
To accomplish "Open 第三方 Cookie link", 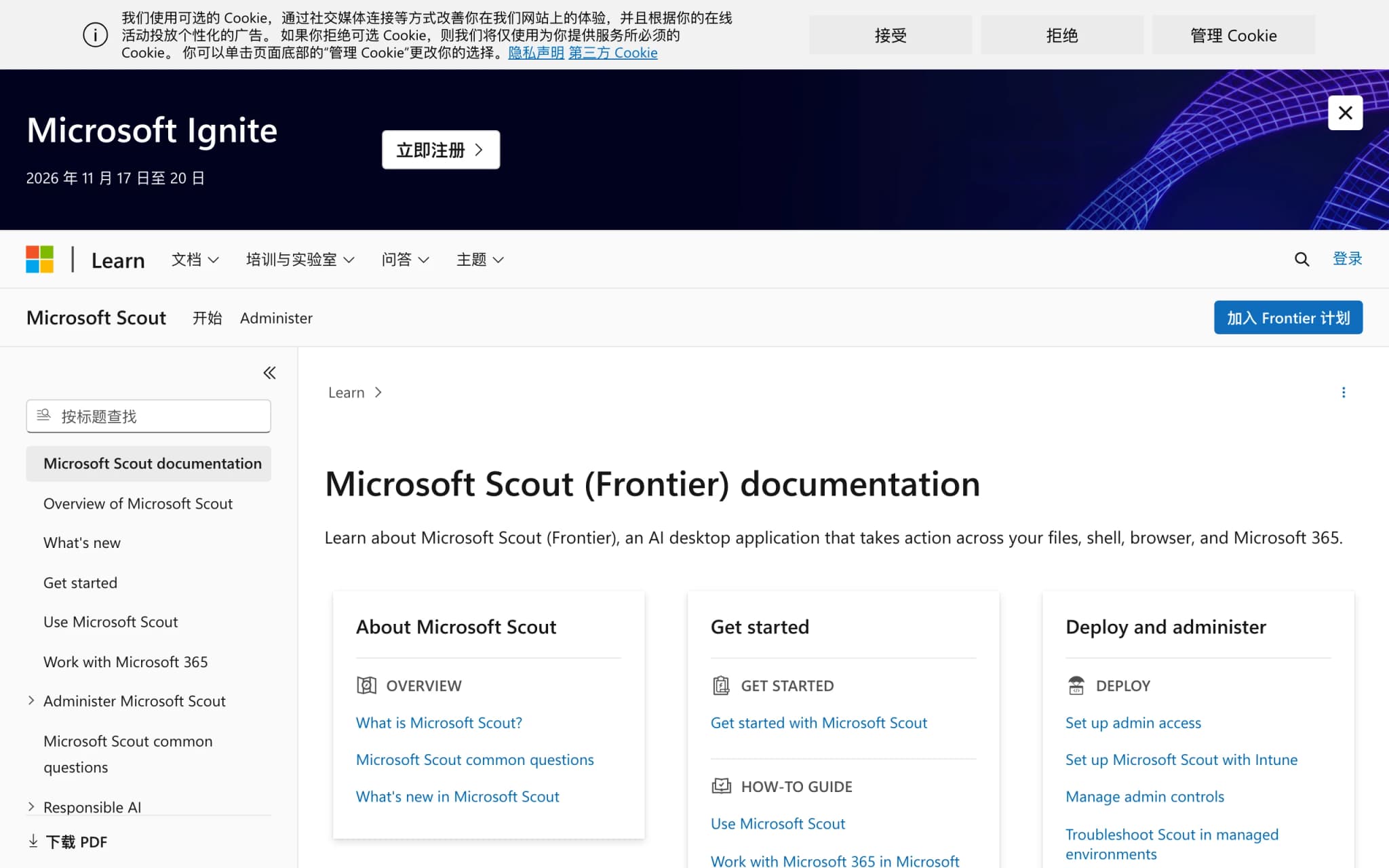I will 612,52.
